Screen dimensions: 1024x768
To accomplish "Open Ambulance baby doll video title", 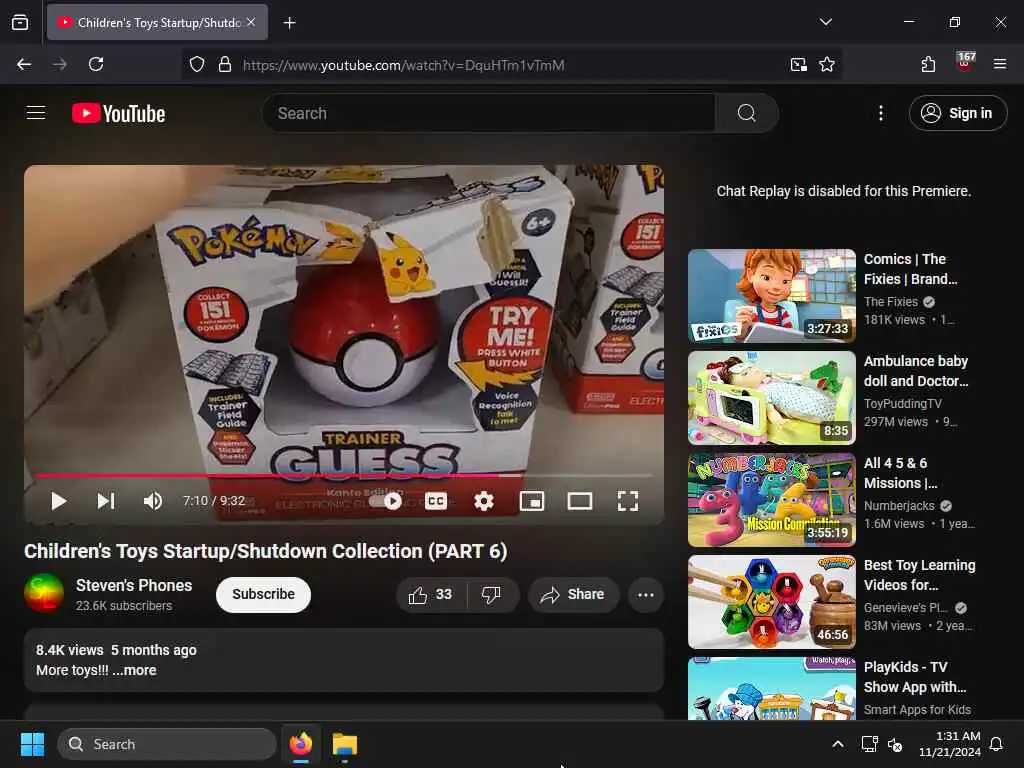I will click(916, 371).
